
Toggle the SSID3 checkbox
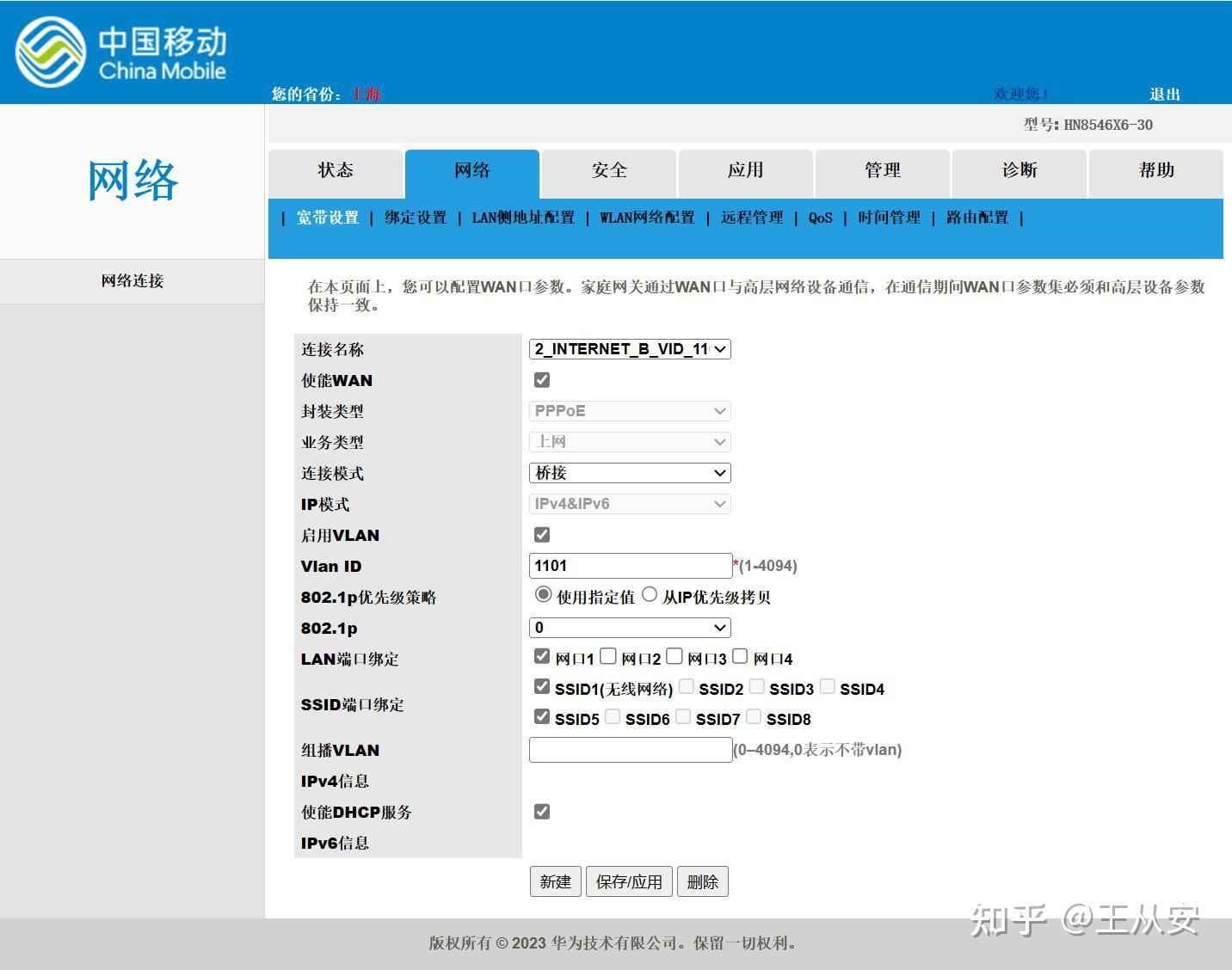pyautogui.click(x=757, y=686)
